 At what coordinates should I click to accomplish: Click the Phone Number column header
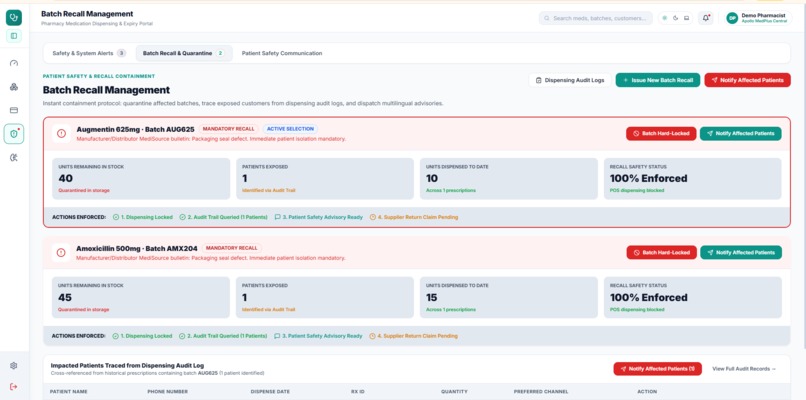click(168, 392)
